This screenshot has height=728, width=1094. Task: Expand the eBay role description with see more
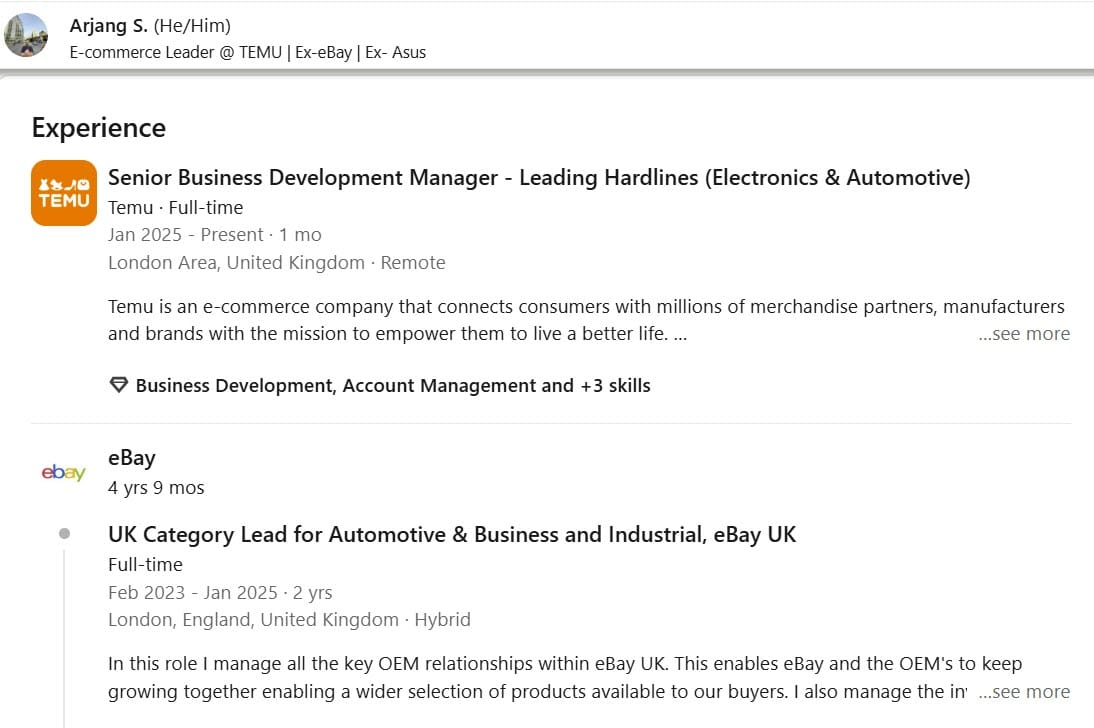pyautogui.click(x=1024, y=692)
